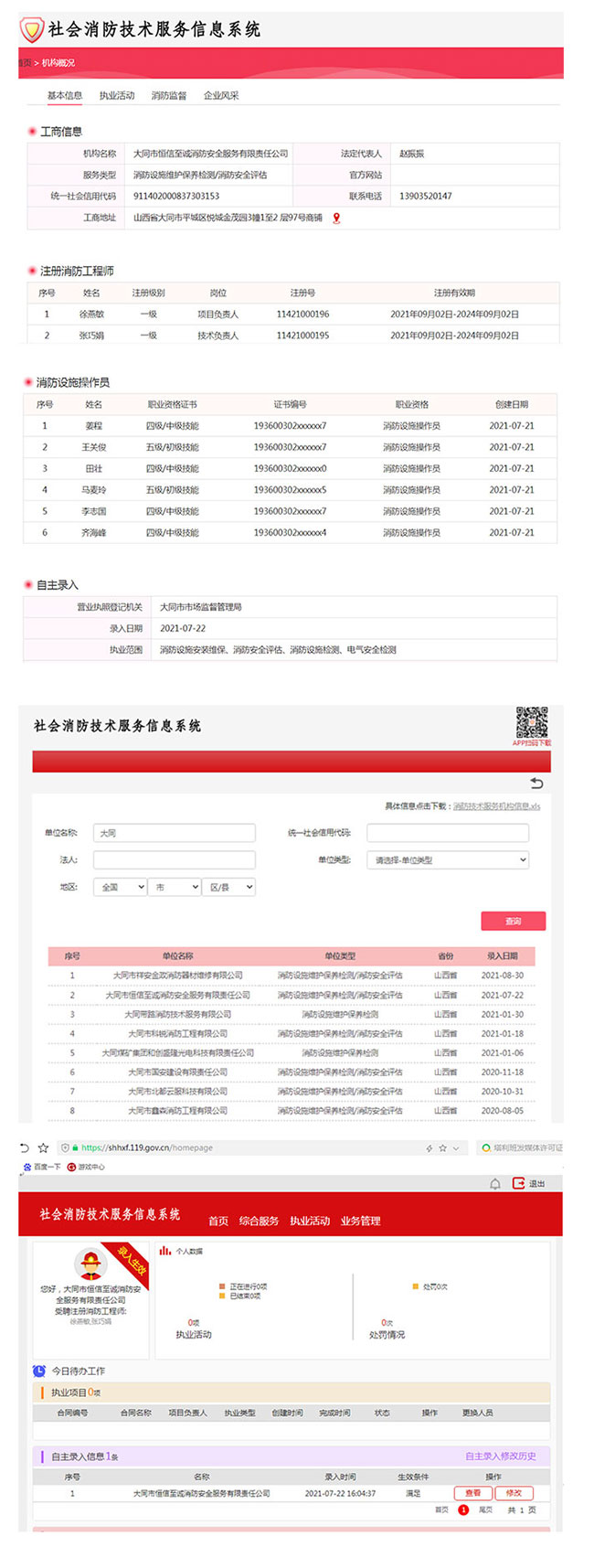The width and height of the screenshot is (594, 1568).
Task: Click the back arrow icon above search form
Action: point(536,784)
